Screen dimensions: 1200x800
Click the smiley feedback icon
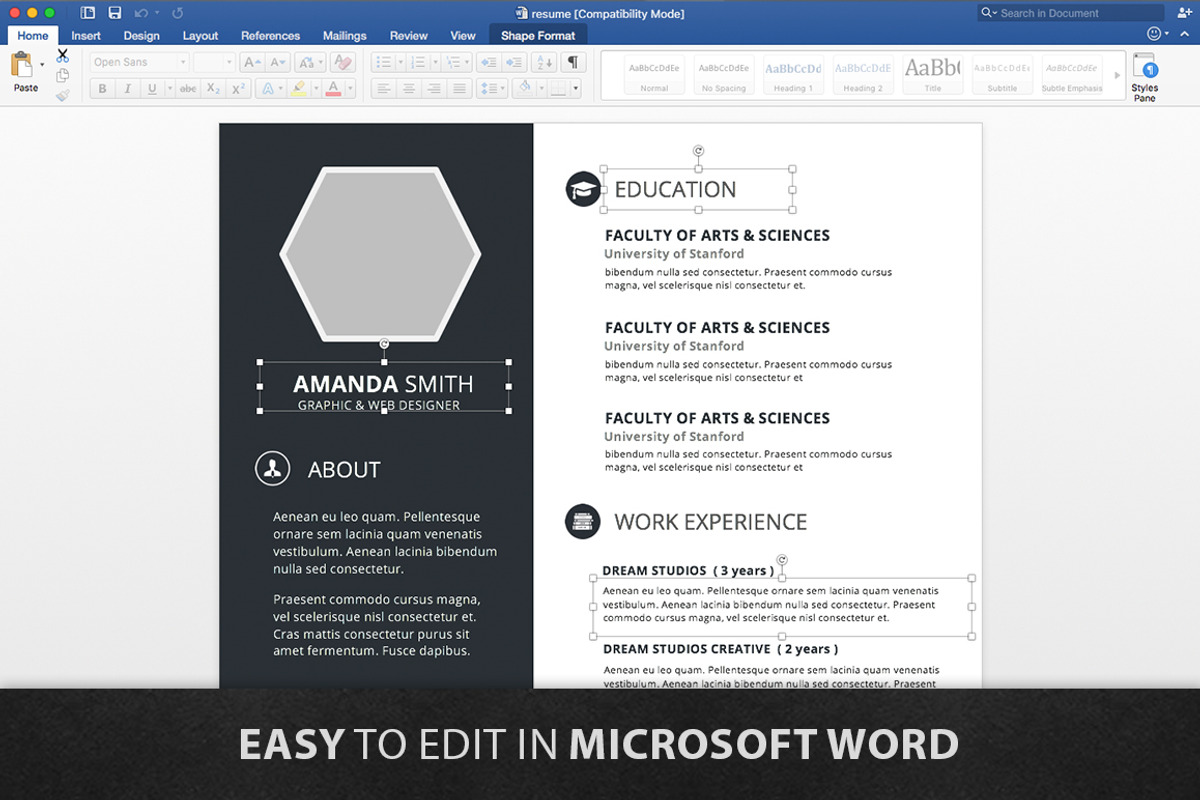coord(1154,33)
